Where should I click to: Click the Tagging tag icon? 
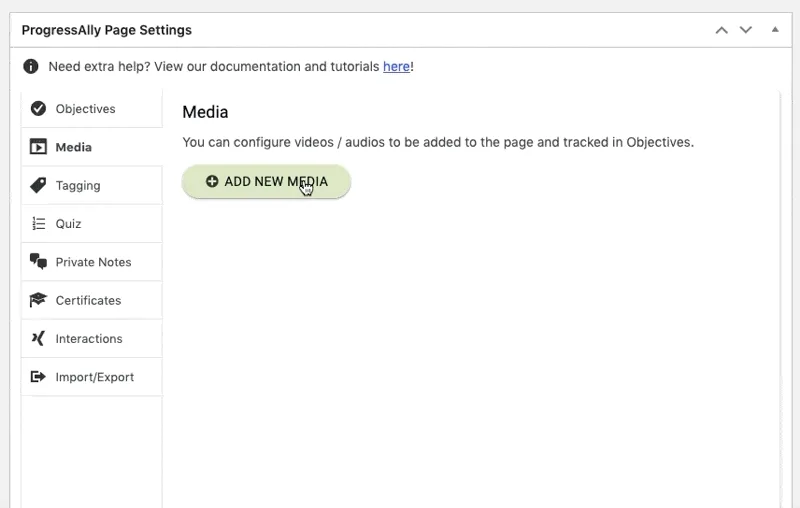38,185
